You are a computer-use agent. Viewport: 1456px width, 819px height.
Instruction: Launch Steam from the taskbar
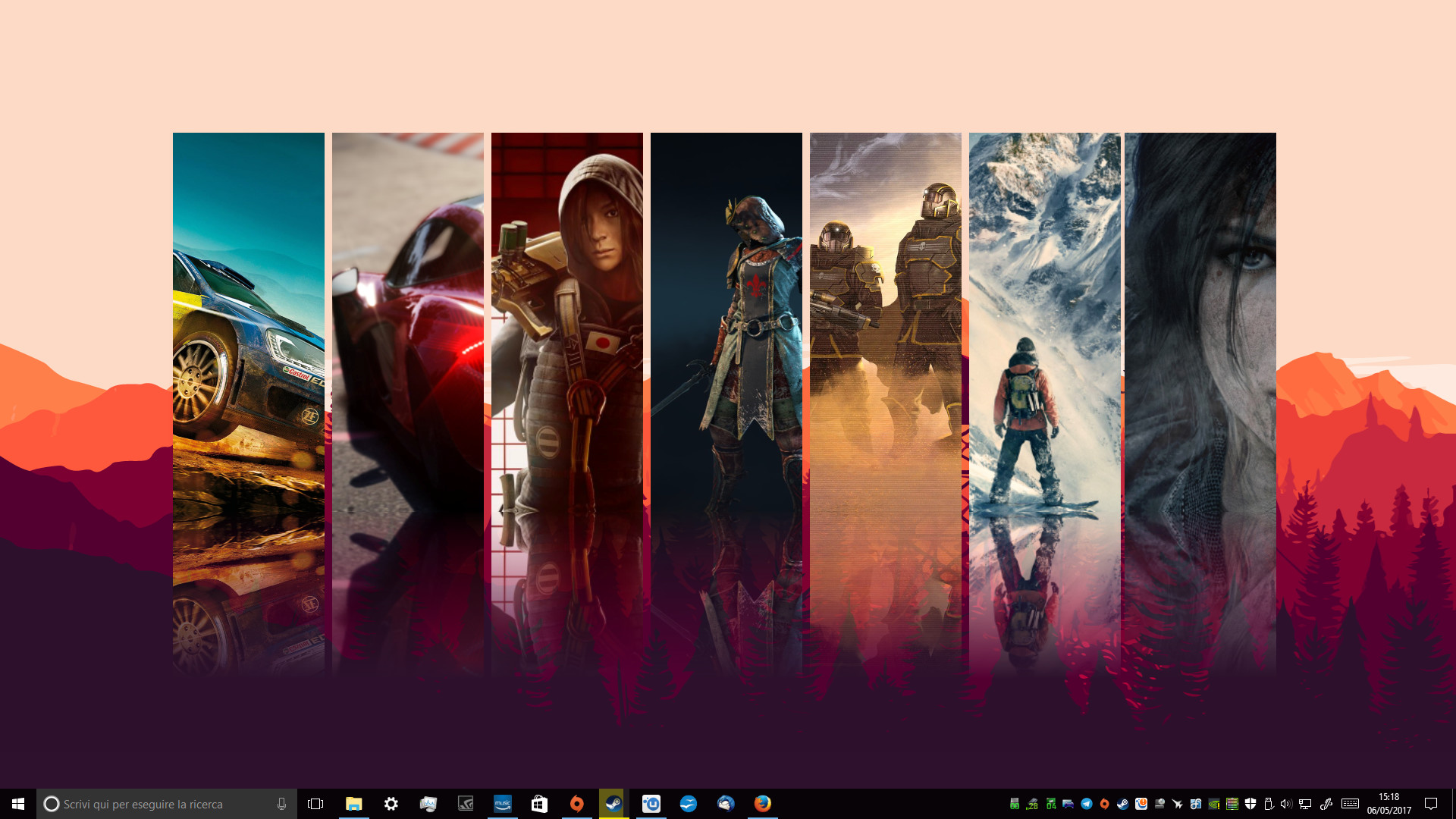(613, 803)
